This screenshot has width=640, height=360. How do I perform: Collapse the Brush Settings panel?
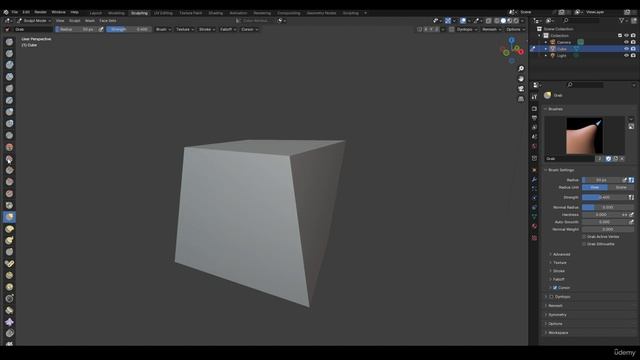click(x=561, y=170)
